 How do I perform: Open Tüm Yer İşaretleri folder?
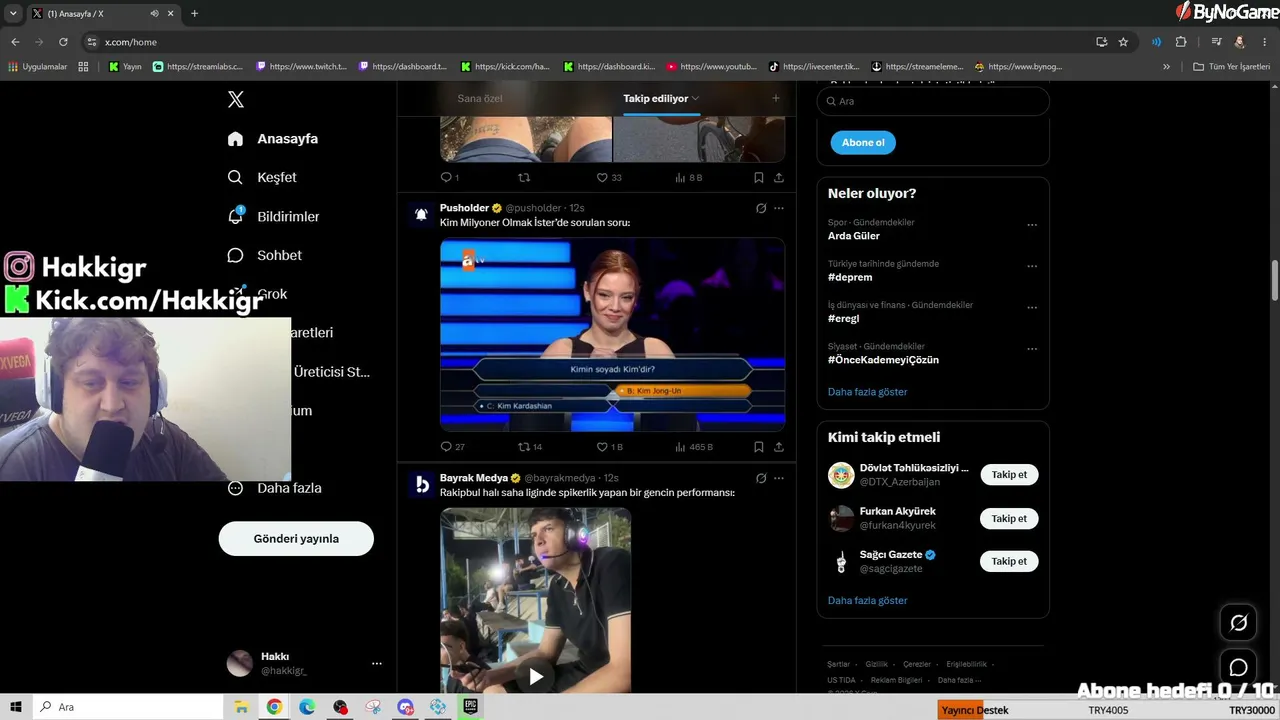pyautogui.click(x=1231, y=67)
